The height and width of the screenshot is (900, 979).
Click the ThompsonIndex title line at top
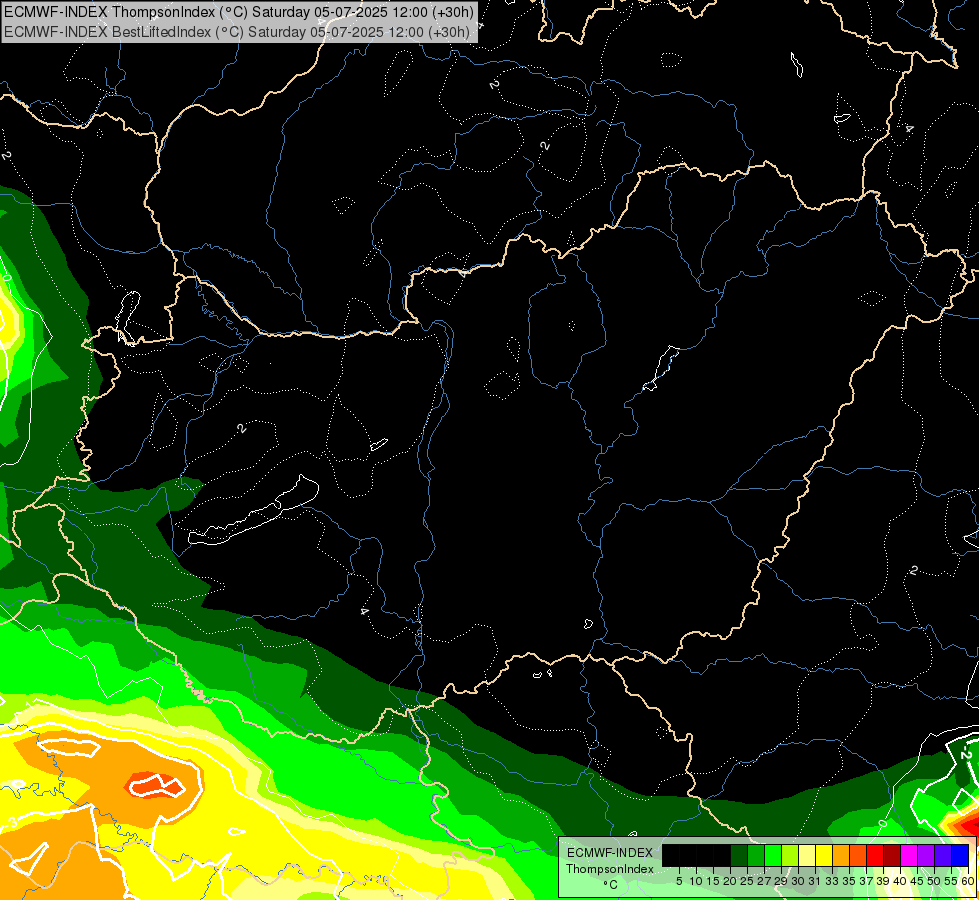[x=239, y=12]
